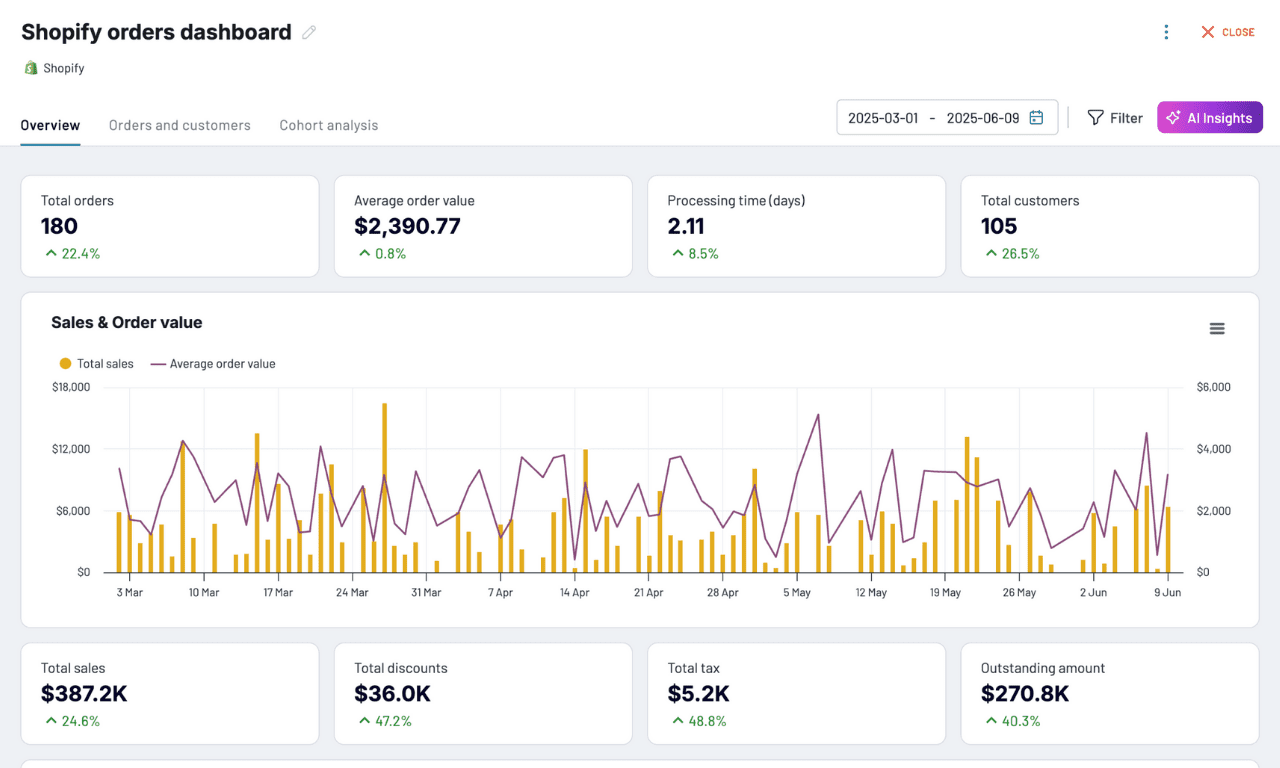Switch to Cohort analysis tab

point(329,125)
